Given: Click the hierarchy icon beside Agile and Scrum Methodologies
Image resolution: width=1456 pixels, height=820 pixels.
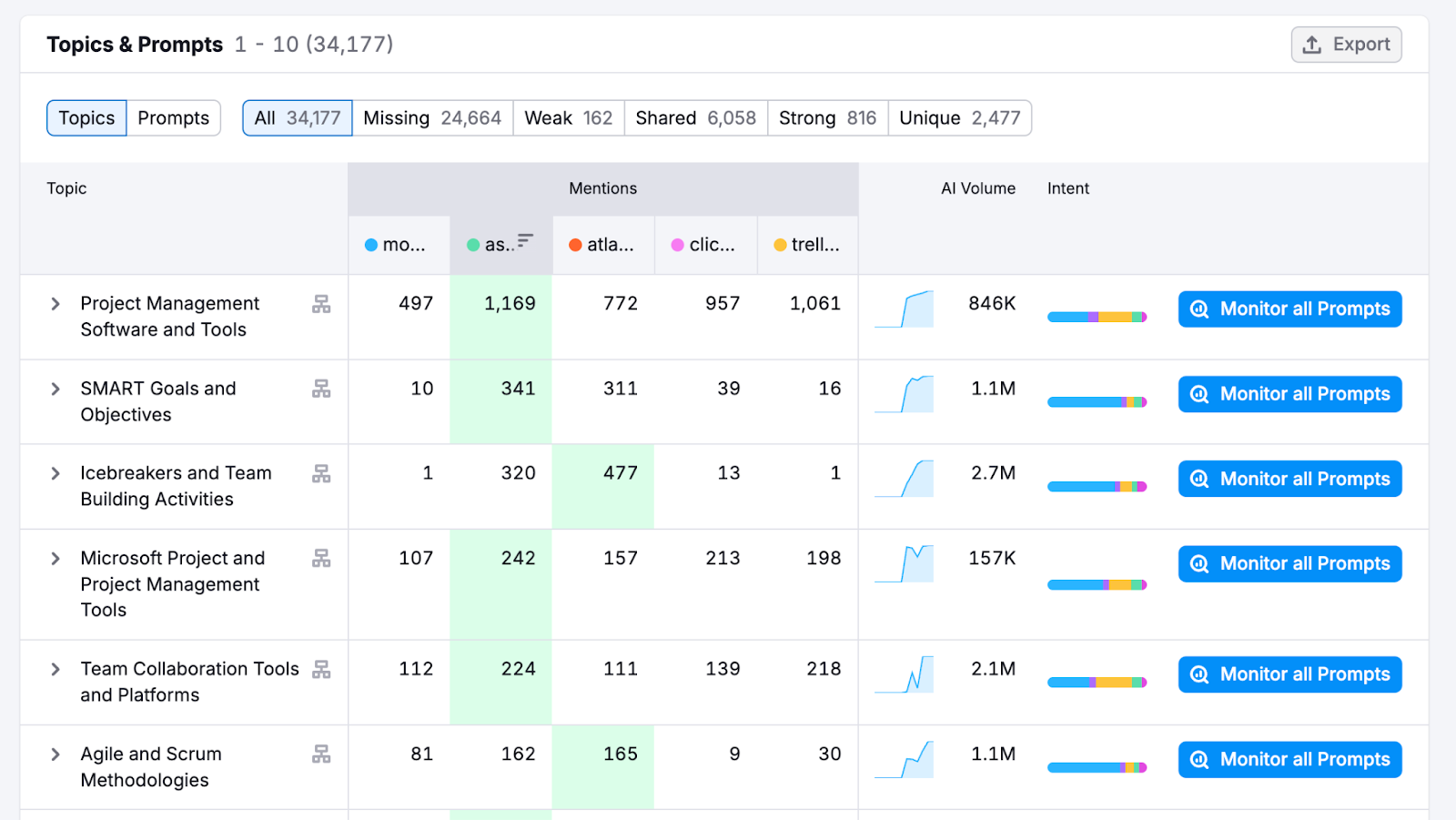Looking at the screenshot, I should tap(320, 754).
